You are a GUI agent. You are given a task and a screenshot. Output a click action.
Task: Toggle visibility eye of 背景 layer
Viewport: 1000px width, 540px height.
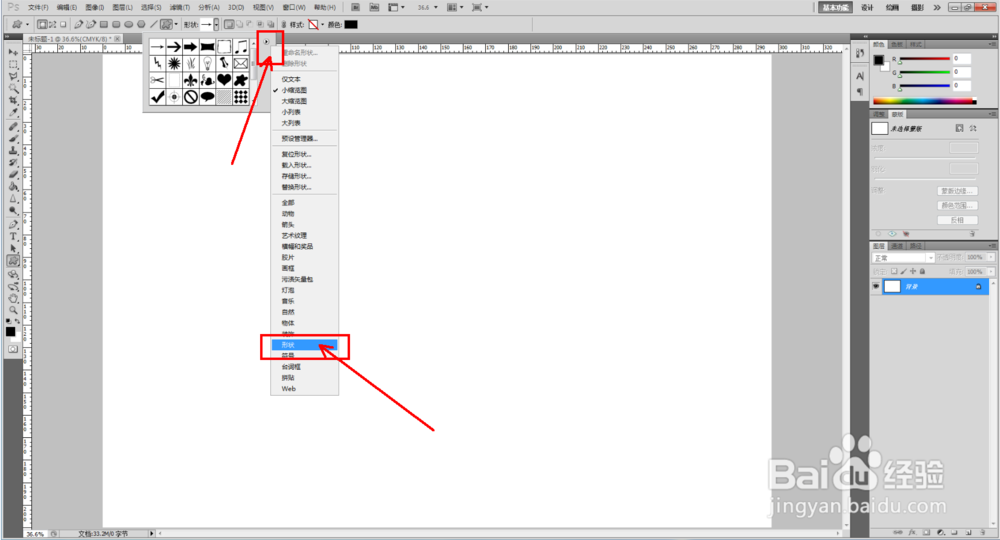(x=876, y=286)
